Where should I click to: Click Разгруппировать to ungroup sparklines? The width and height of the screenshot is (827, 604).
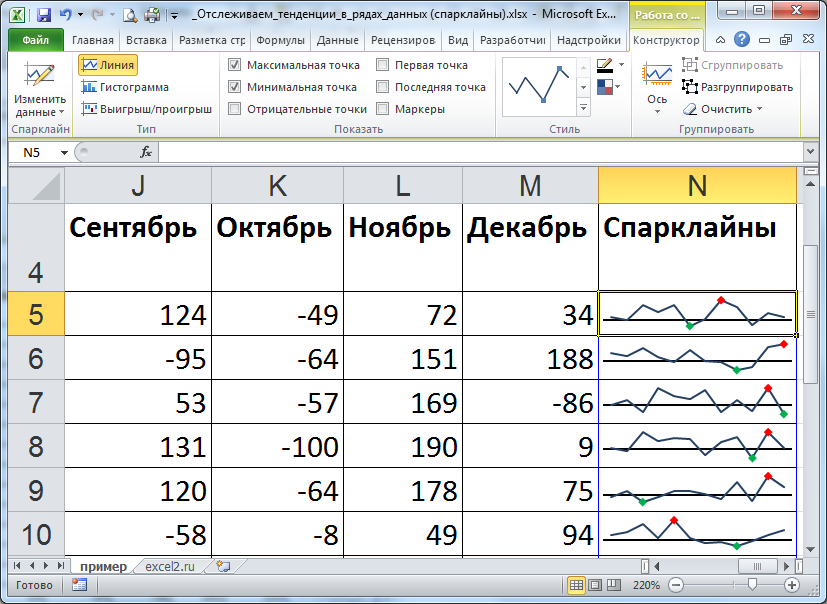tap(738, 87)
